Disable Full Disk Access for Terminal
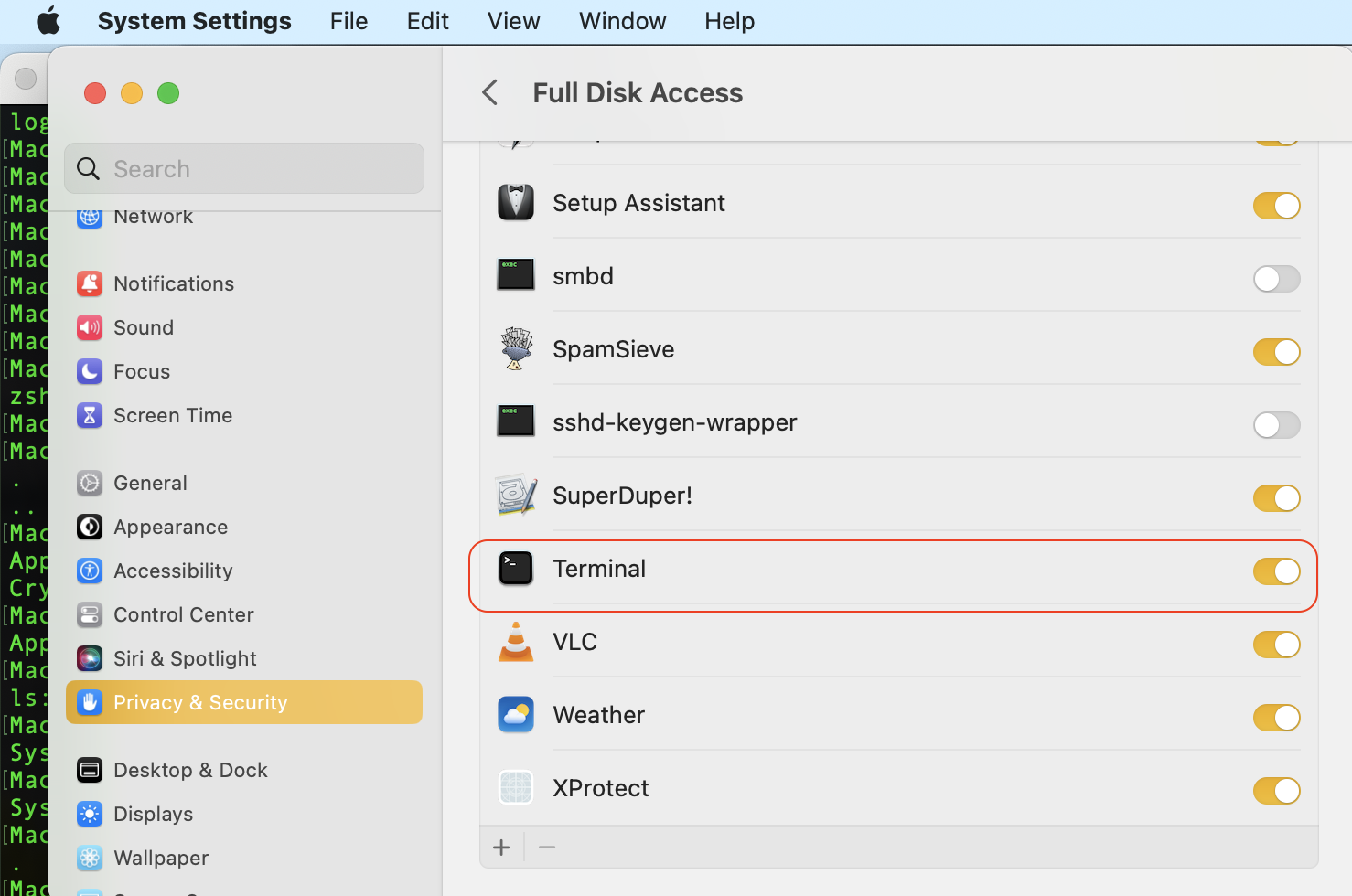The width and height of the screenshot is (1352, 896). 1277,571
